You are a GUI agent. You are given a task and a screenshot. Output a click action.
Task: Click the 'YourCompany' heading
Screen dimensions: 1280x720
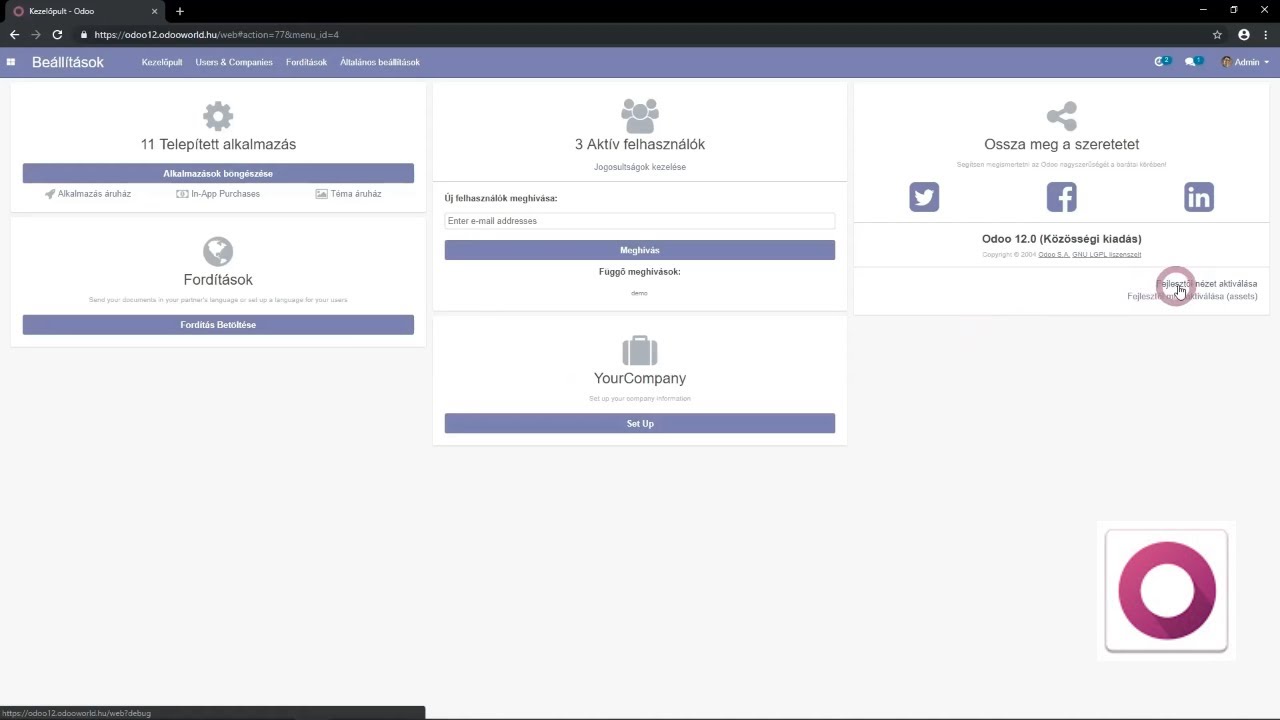point(640,378)
